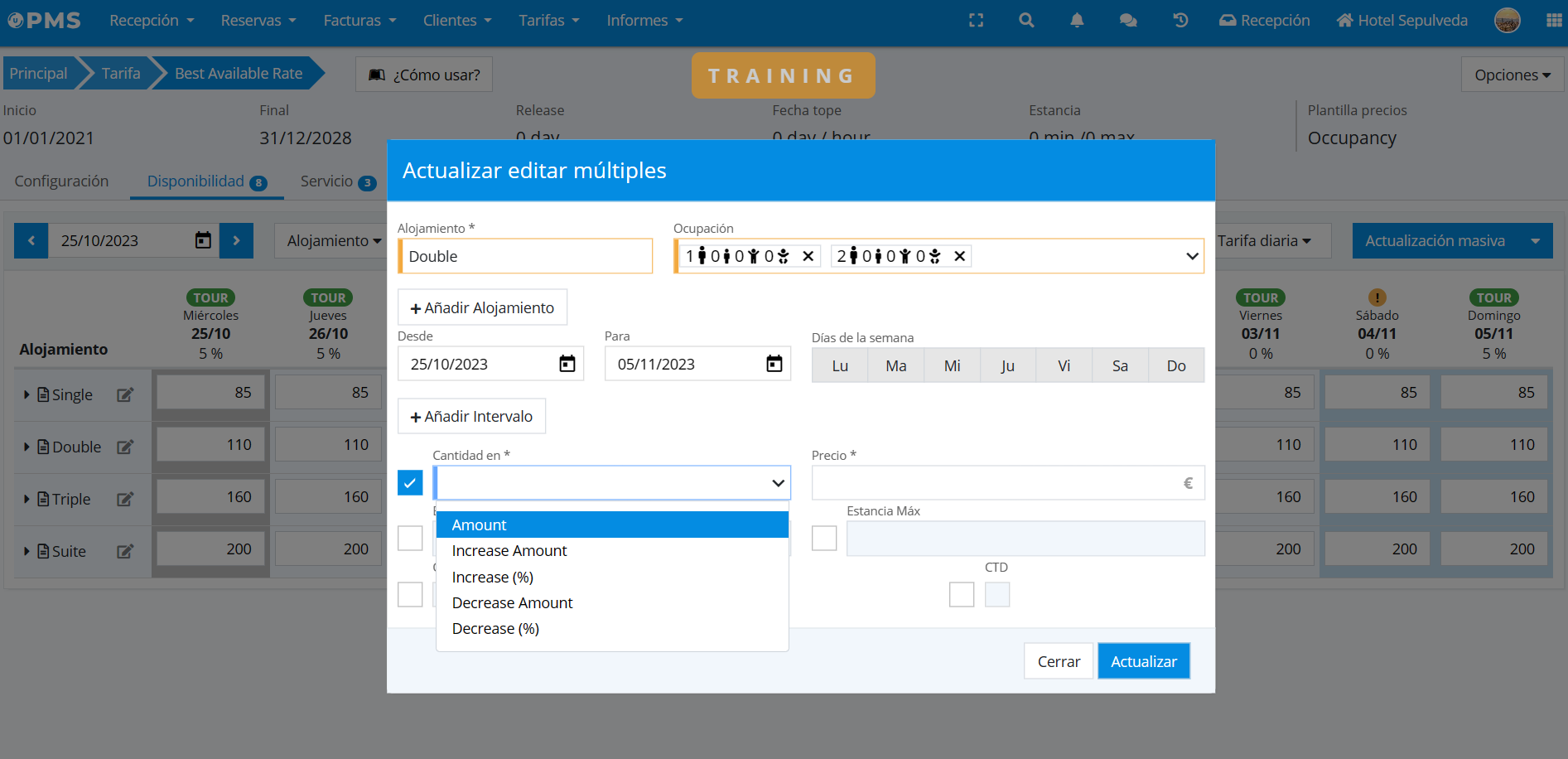Click edit icon next to Single
Image resolution: width=1568 pixels, height=759 pixels.
coord(125,395)
